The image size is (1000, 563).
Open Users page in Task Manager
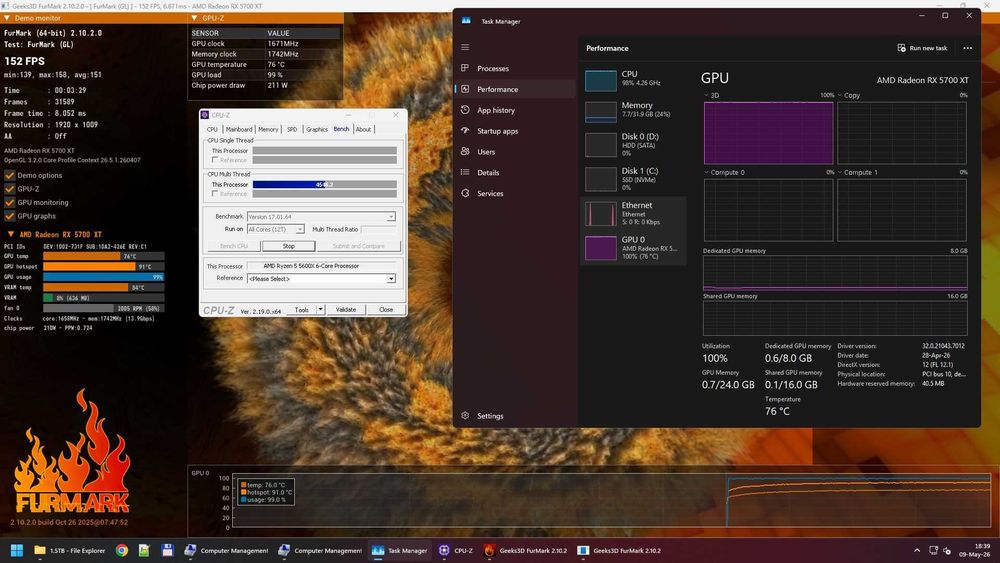pos(486,152)
